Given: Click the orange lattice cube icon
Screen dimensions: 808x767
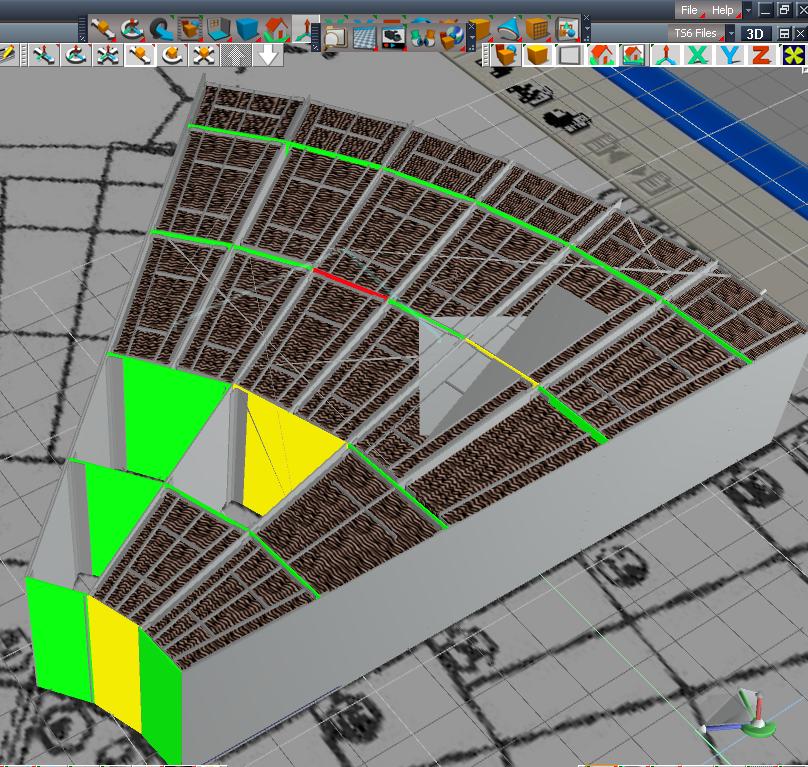Looking at the screenshot, I should (536, 28).
